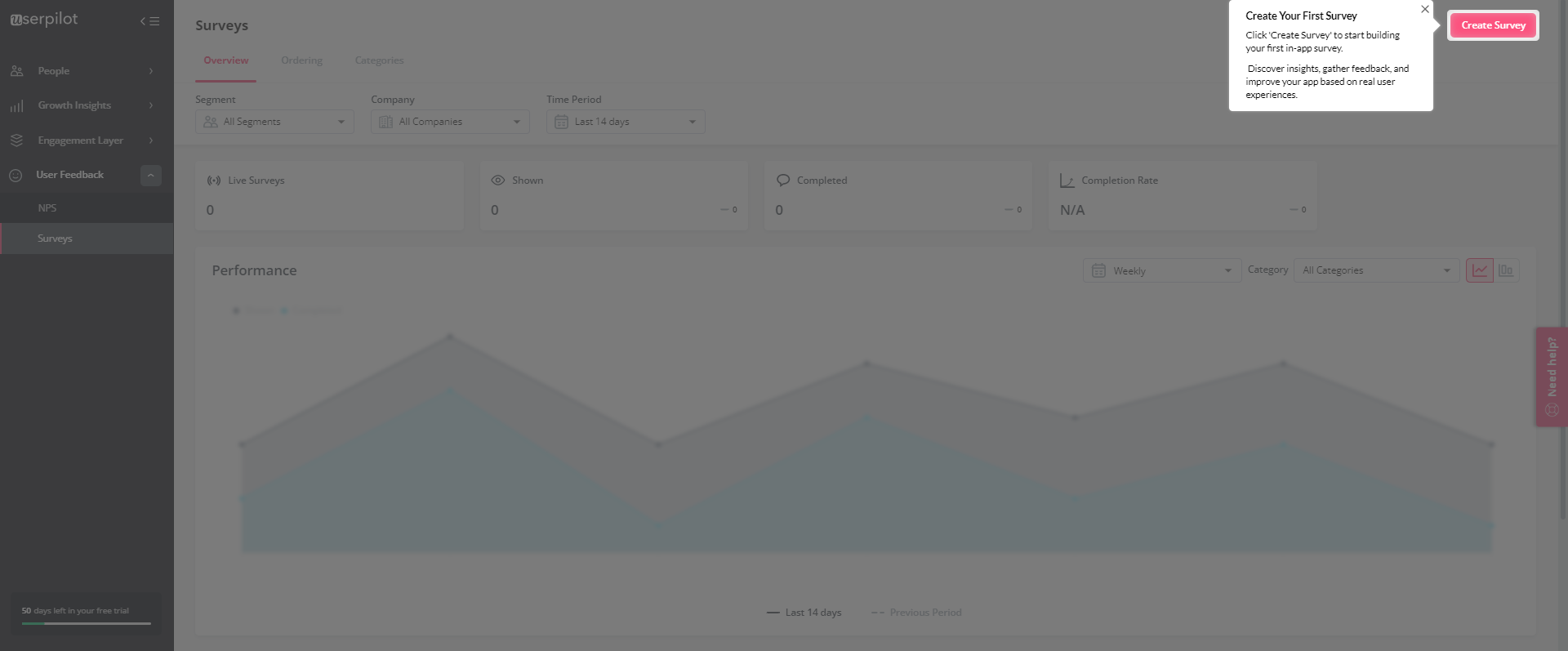The image size is (1568, 651).
Task: Click the Userpilot logo
Action: coord(44,19)
